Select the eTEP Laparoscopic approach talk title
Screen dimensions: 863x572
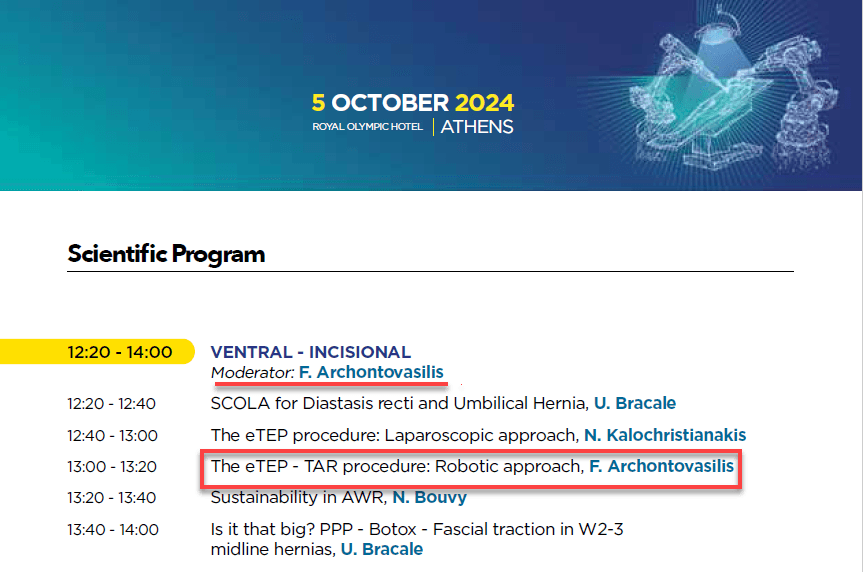point(394,435)
